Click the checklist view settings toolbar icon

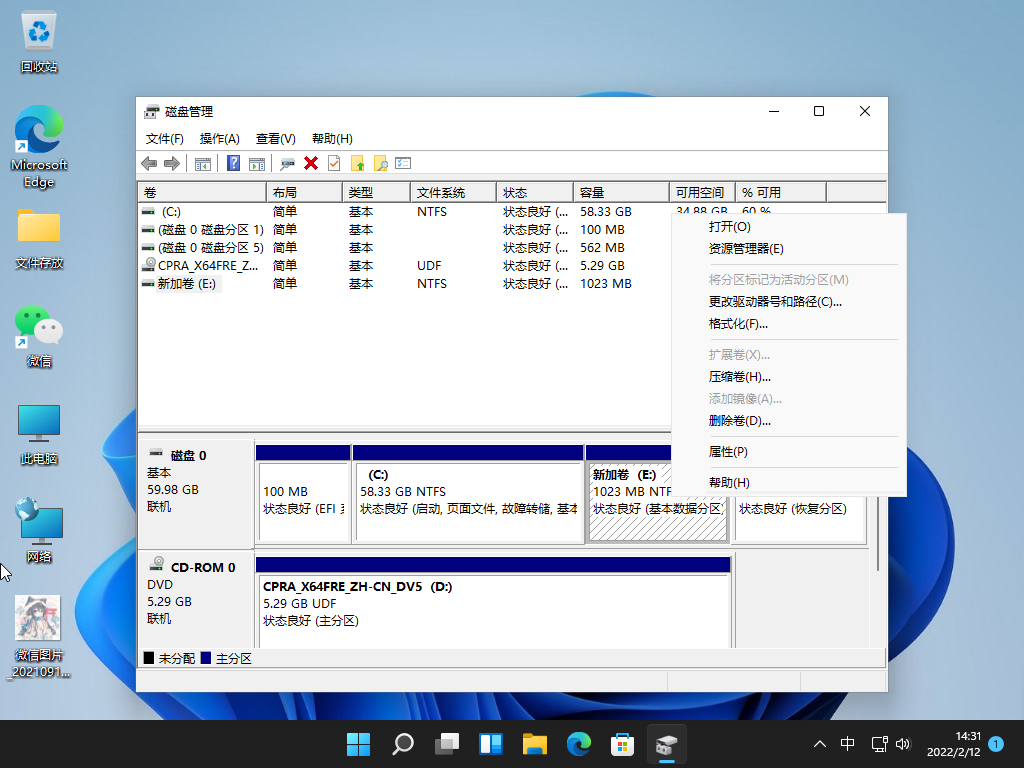pos(403,163)
